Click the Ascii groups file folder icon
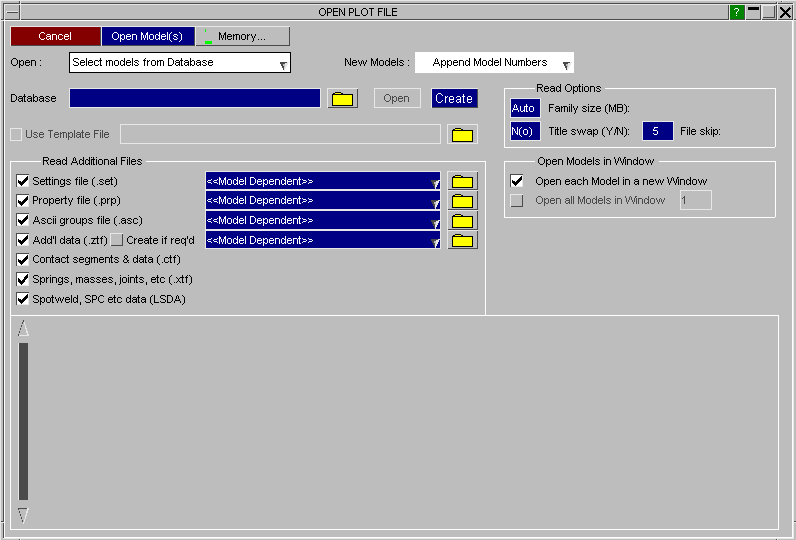The image size is (796, 540). 462,220
